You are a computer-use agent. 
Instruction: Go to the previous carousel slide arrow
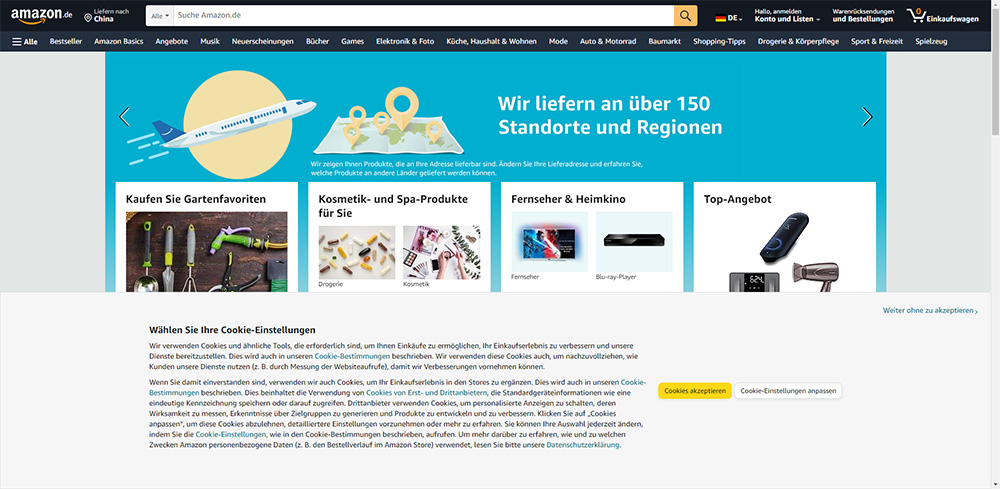coord(125,117)
